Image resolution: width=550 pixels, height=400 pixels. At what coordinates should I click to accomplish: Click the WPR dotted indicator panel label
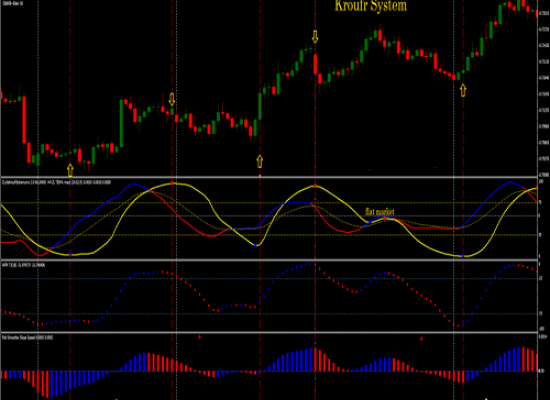pyautogui.click(x=24, y=265)
